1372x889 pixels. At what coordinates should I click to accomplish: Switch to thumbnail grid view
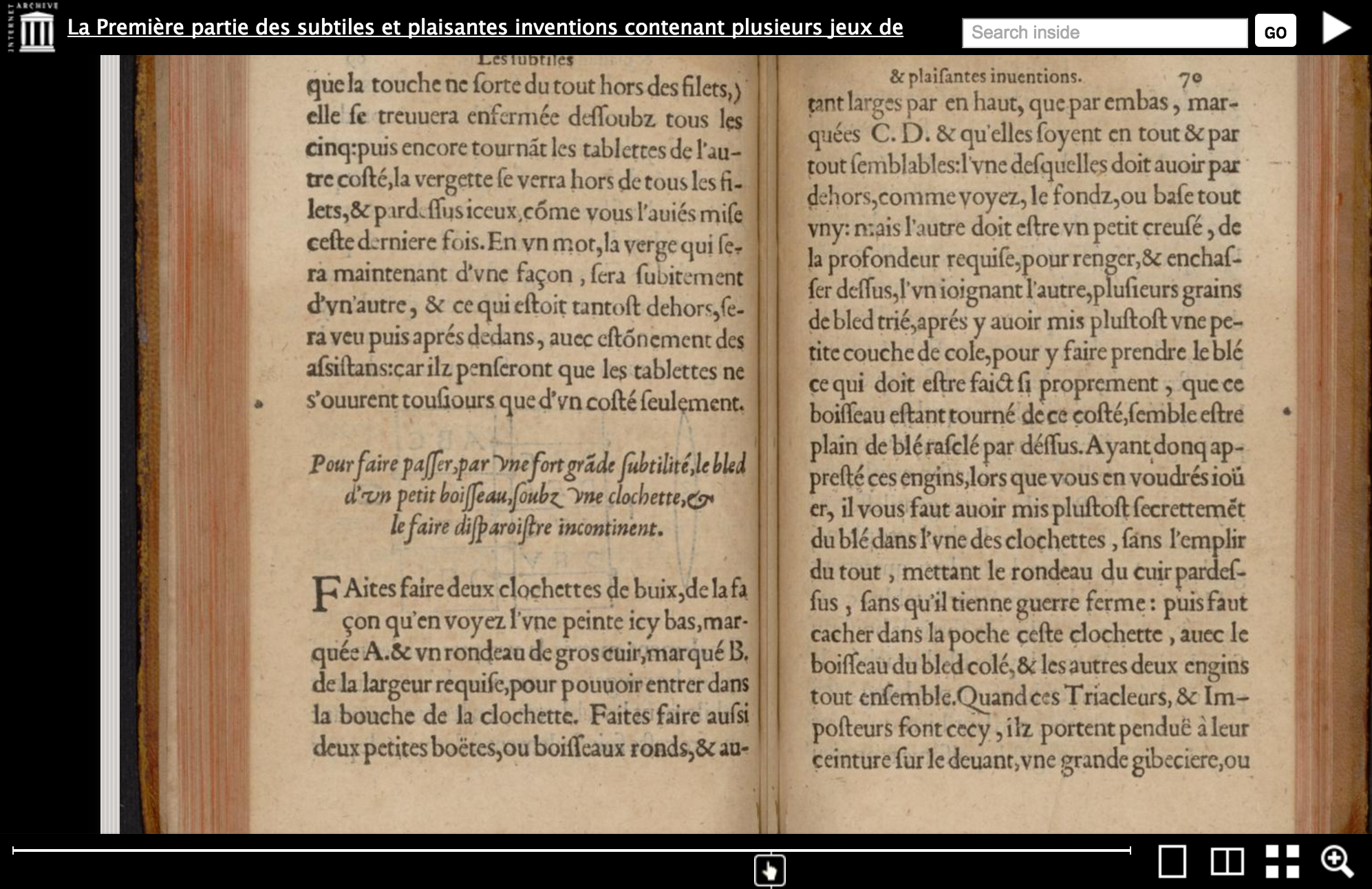tap(1283, 861)
